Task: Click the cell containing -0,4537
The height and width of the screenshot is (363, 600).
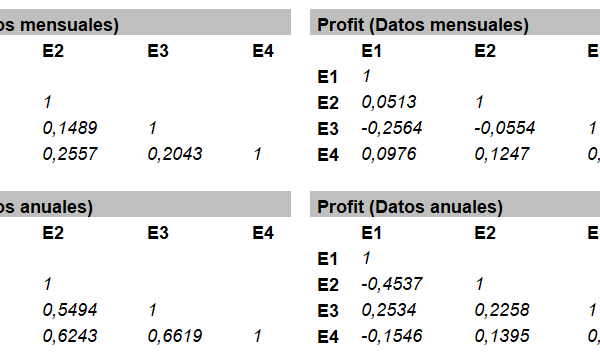Action: click(x=392, y=284)
